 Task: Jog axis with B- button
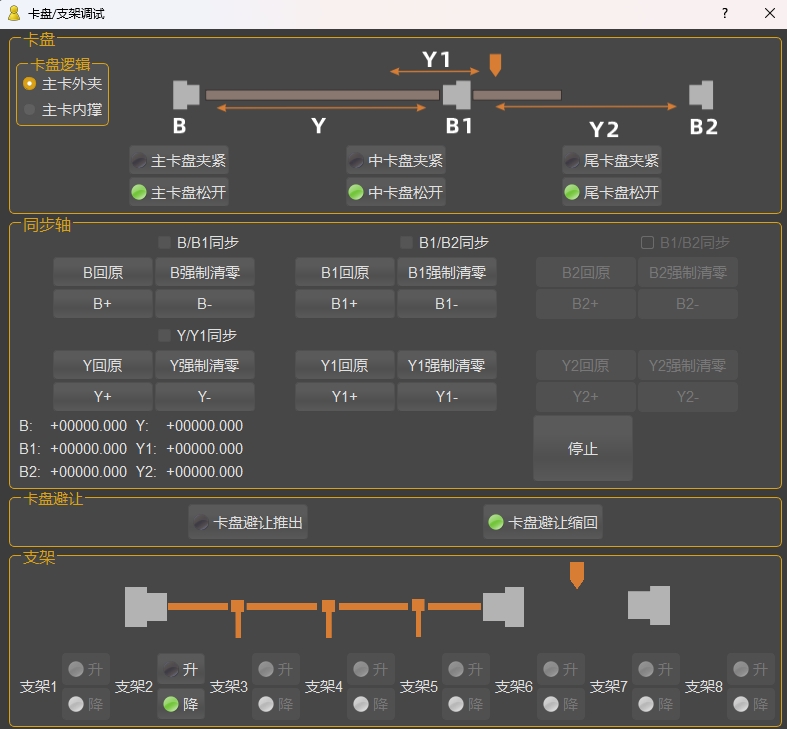click(205, 304)
